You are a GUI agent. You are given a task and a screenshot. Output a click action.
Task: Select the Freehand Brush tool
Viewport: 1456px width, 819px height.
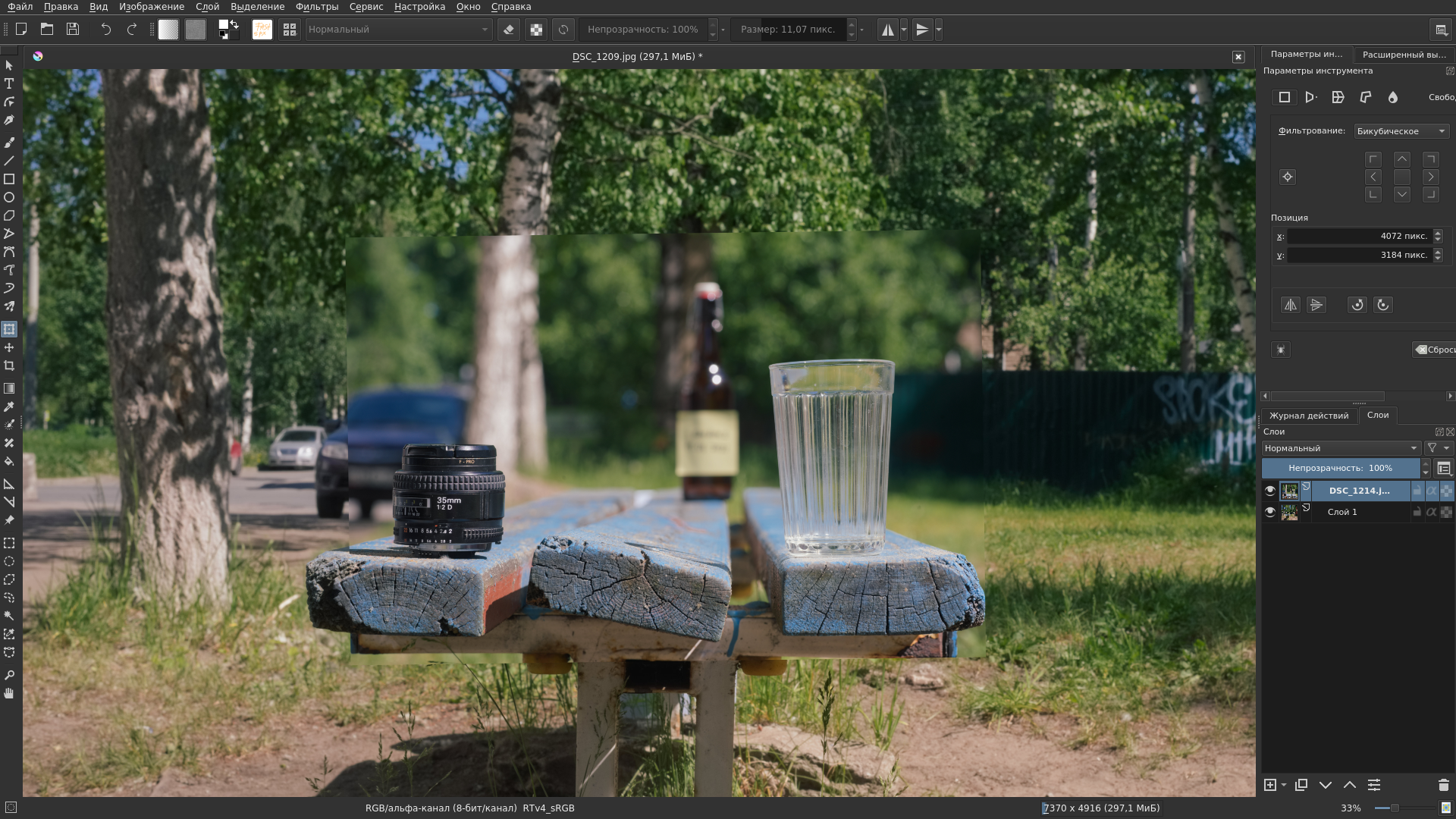click(9, 143)
